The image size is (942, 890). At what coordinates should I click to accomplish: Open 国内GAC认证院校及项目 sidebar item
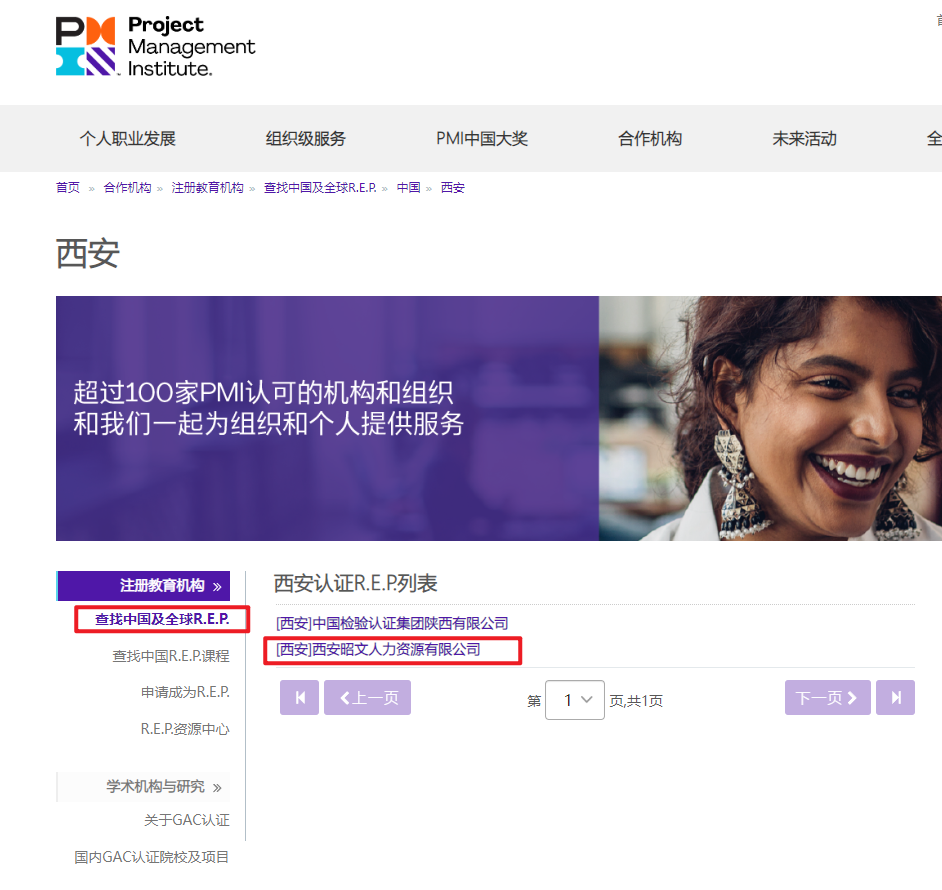pos(151,857)
